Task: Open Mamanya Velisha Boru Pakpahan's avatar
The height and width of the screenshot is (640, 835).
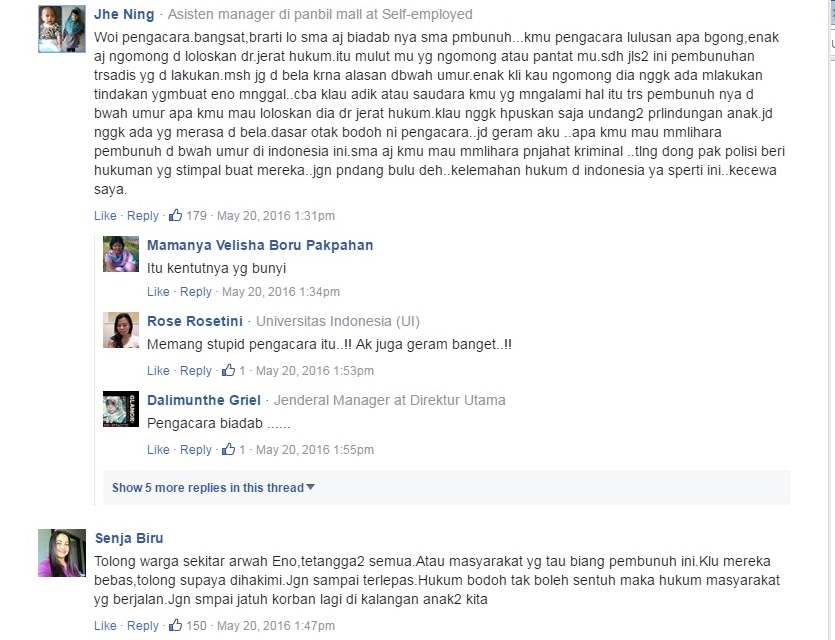Action: point(121,254)
